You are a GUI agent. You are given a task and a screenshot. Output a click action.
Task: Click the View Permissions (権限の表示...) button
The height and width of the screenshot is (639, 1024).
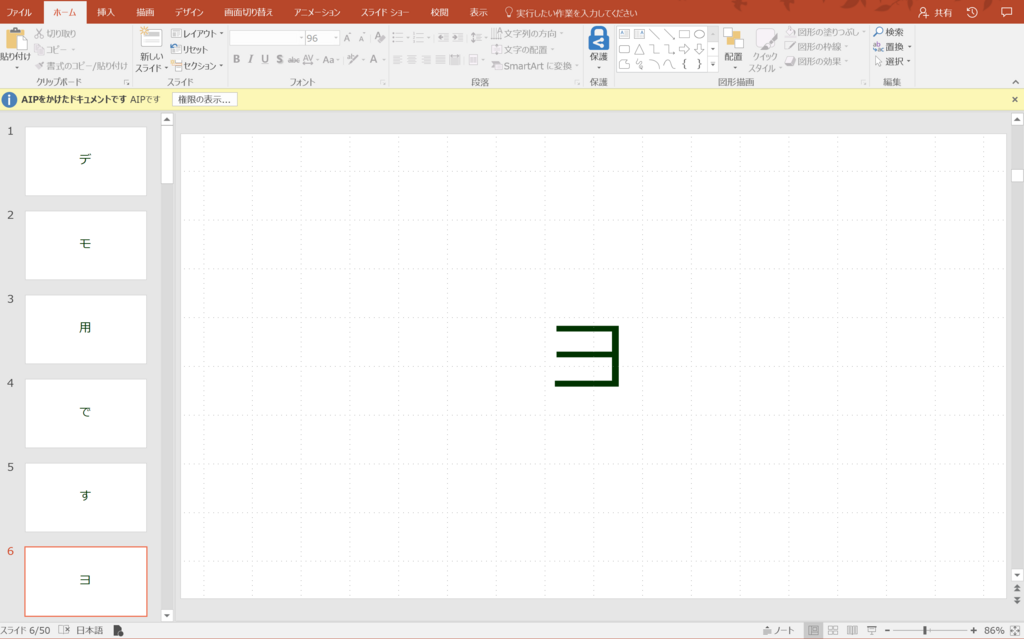coord(204,99)
